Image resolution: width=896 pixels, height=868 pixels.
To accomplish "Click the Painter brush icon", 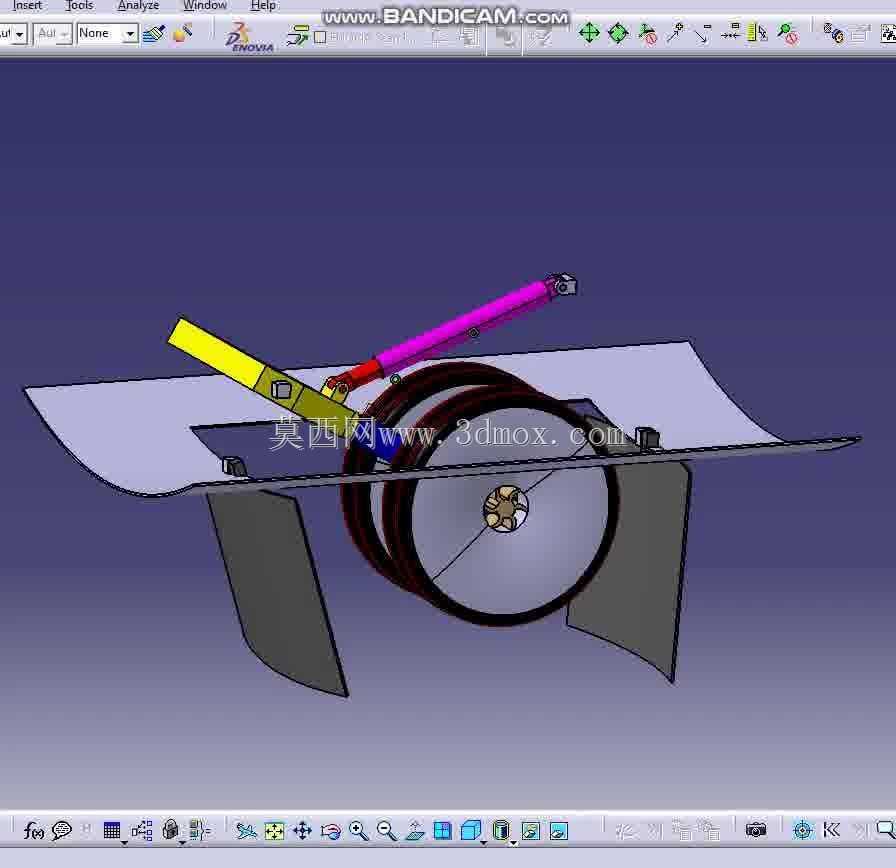I will pyautogui.click(x=154, y=34).
